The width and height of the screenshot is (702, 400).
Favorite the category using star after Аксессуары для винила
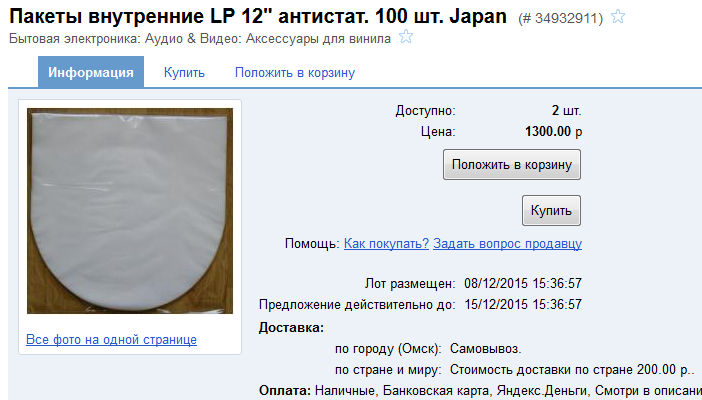pos(406,36)
